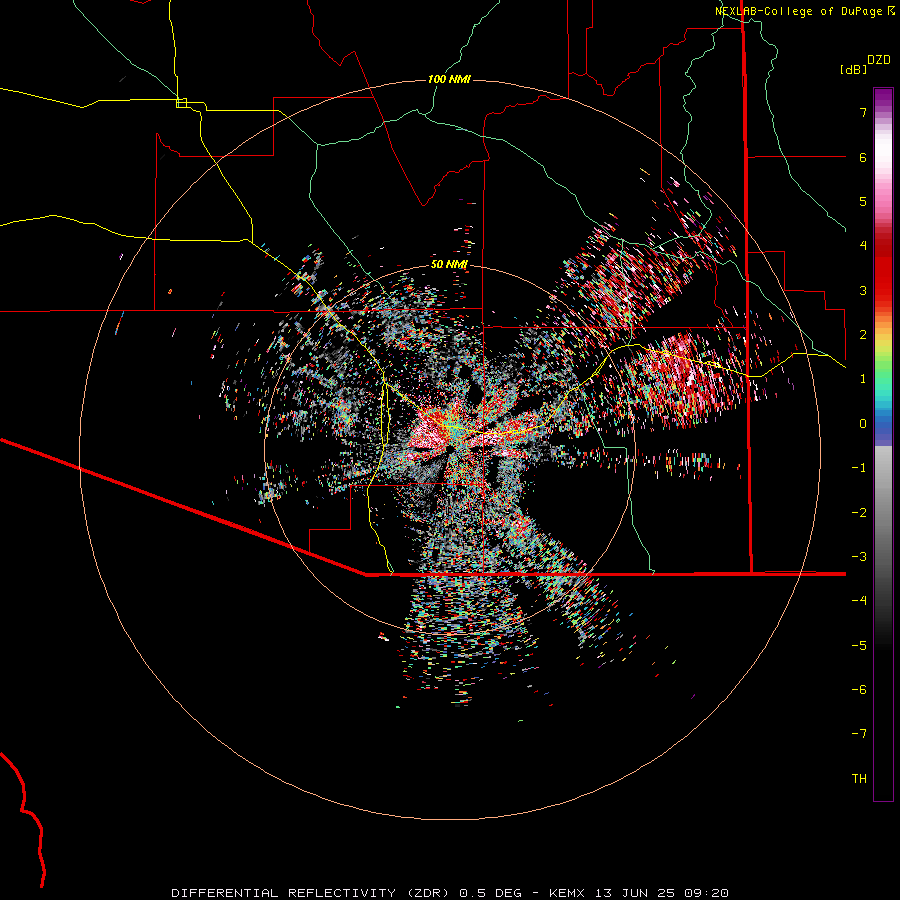The height and width of the screenshot is (900, 900).
Task: Click the -6 value on the color scale
Action: [859, 690]
